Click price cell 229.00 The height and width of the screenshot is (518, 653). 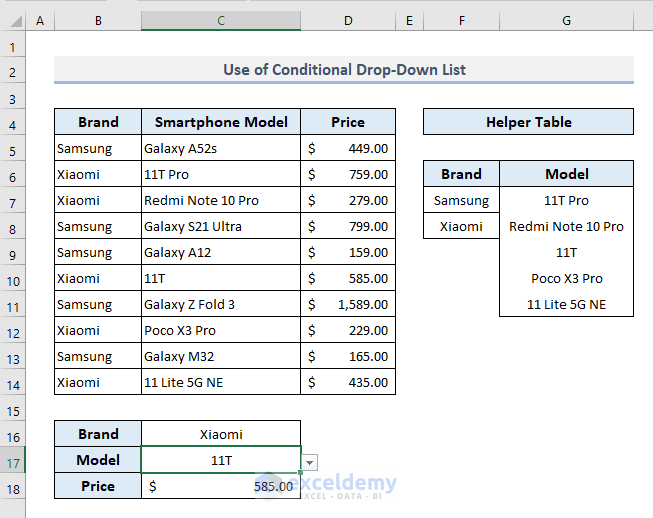coord(348,330)
